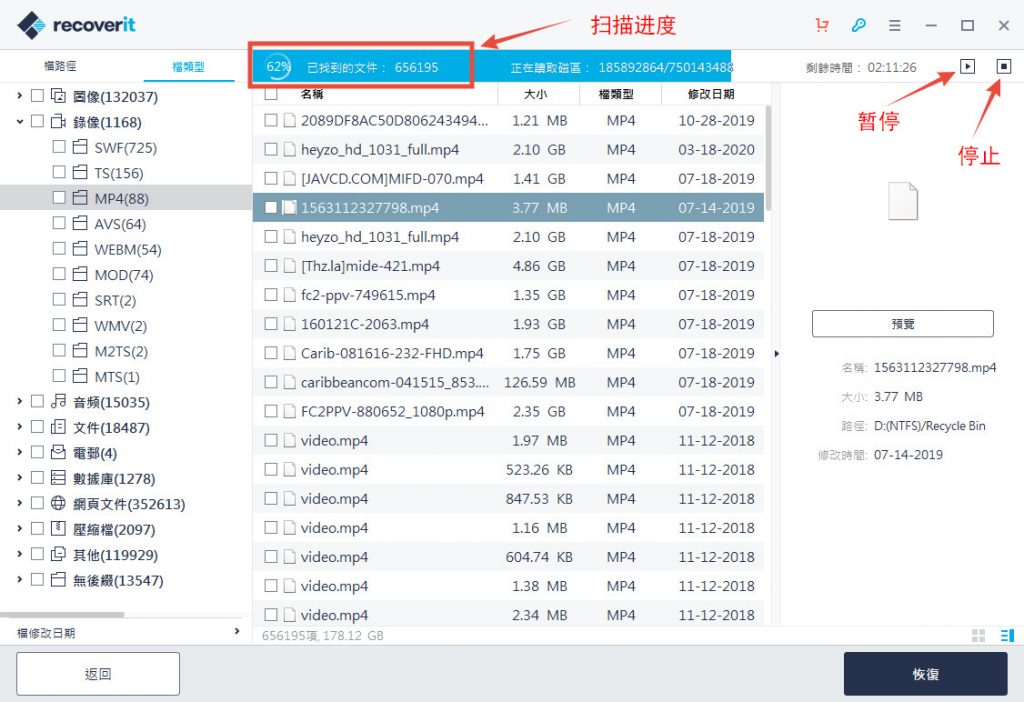Click the key registration icon
The image size is (1024, 702).
tap(859, 25)
